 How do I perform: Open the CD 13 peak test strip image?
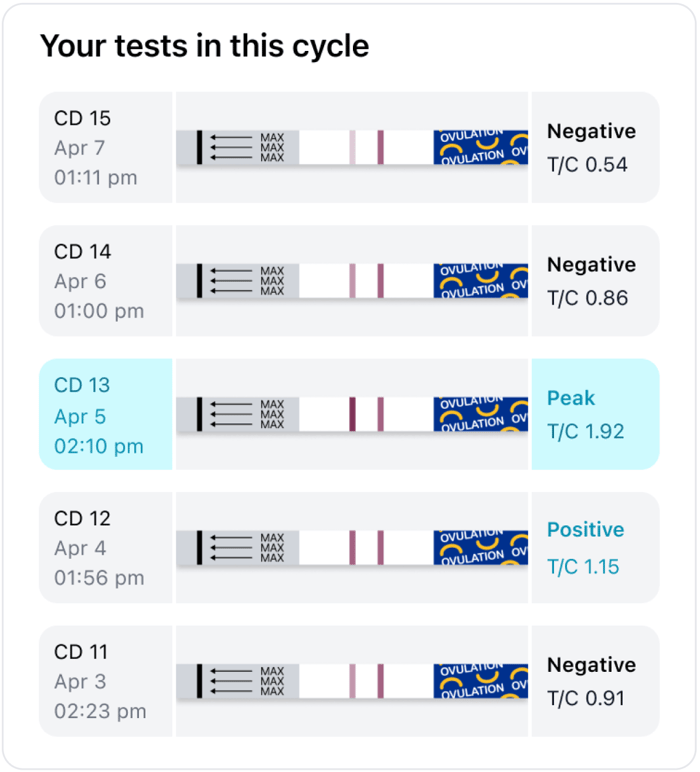352,414
